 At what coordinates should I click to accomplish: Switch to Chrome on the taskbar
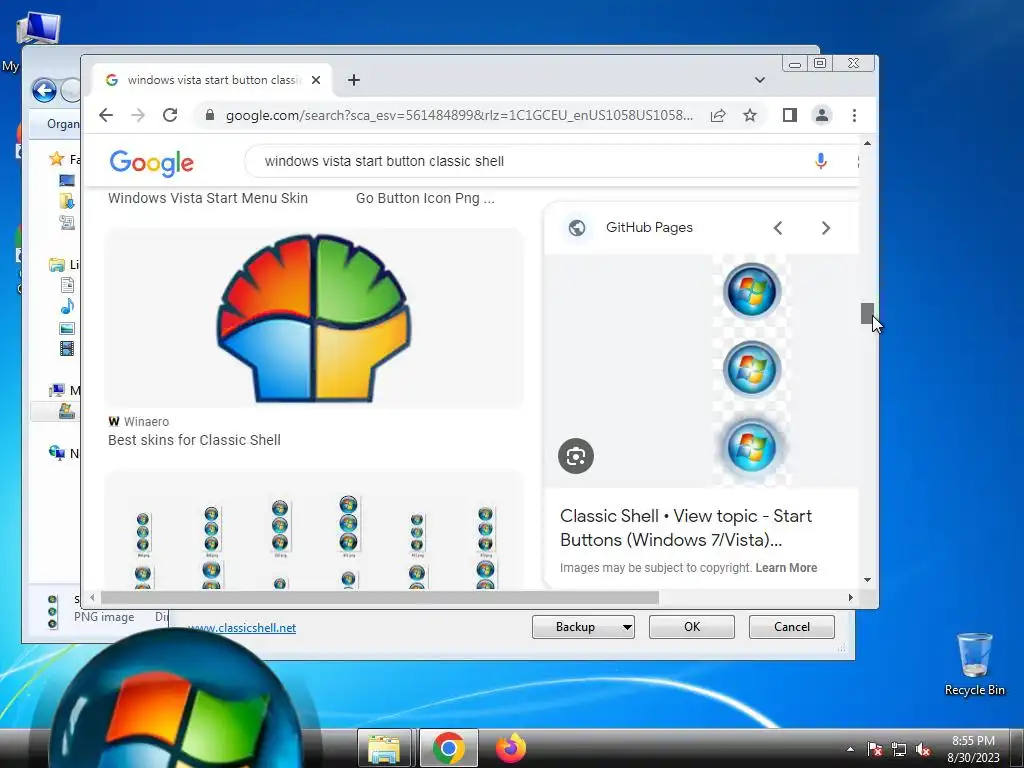(448, 748)
